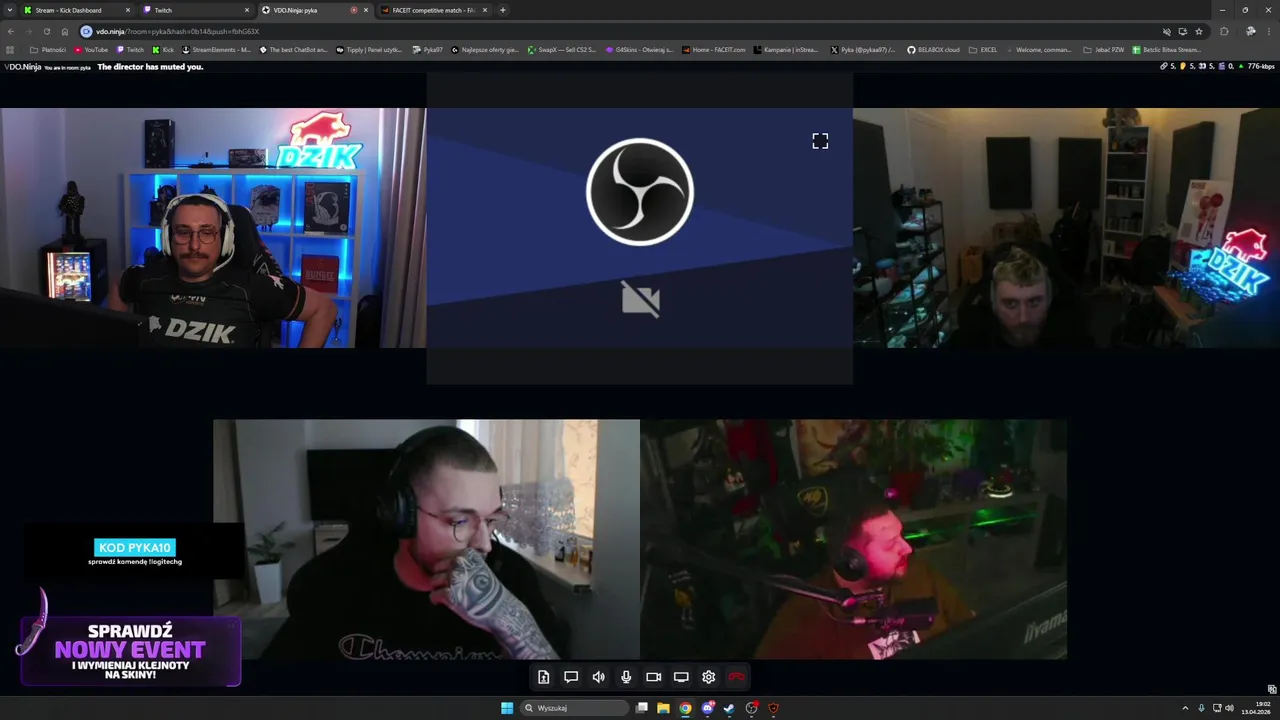This screenshot has height=720, width=1280.
Task: Open a new browser tab
Action: click(x=503, y=10)
